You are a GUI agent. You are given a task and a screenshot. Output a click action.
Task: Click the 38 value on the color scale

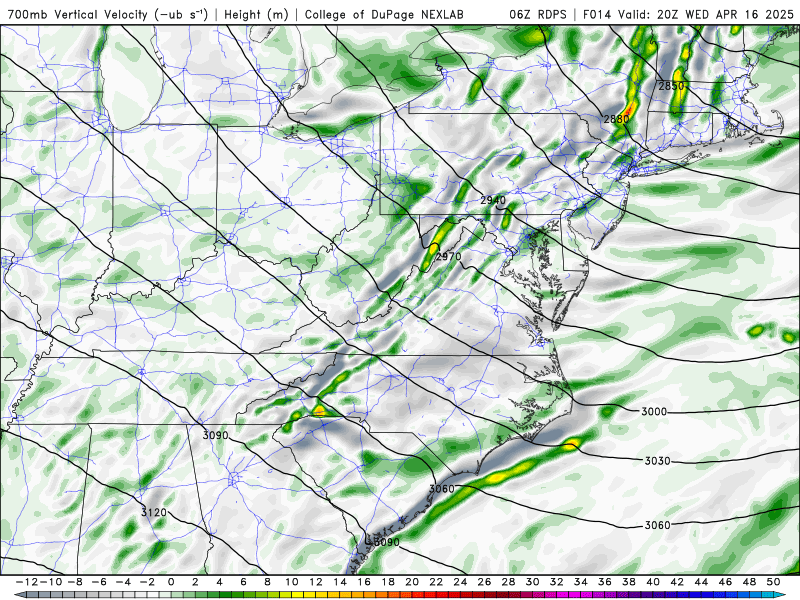pos(629,582)
